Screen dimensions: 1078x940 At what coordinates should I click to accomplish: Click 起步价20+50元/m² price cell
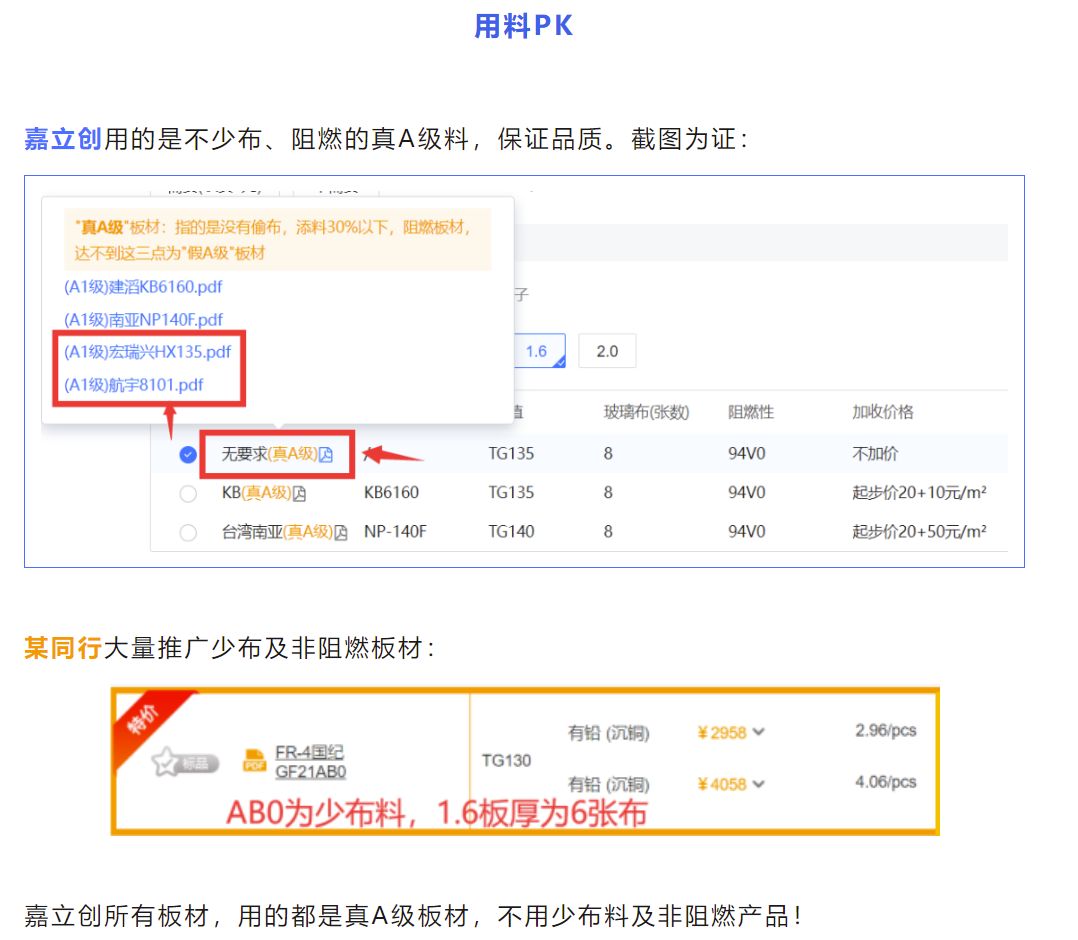919,532
